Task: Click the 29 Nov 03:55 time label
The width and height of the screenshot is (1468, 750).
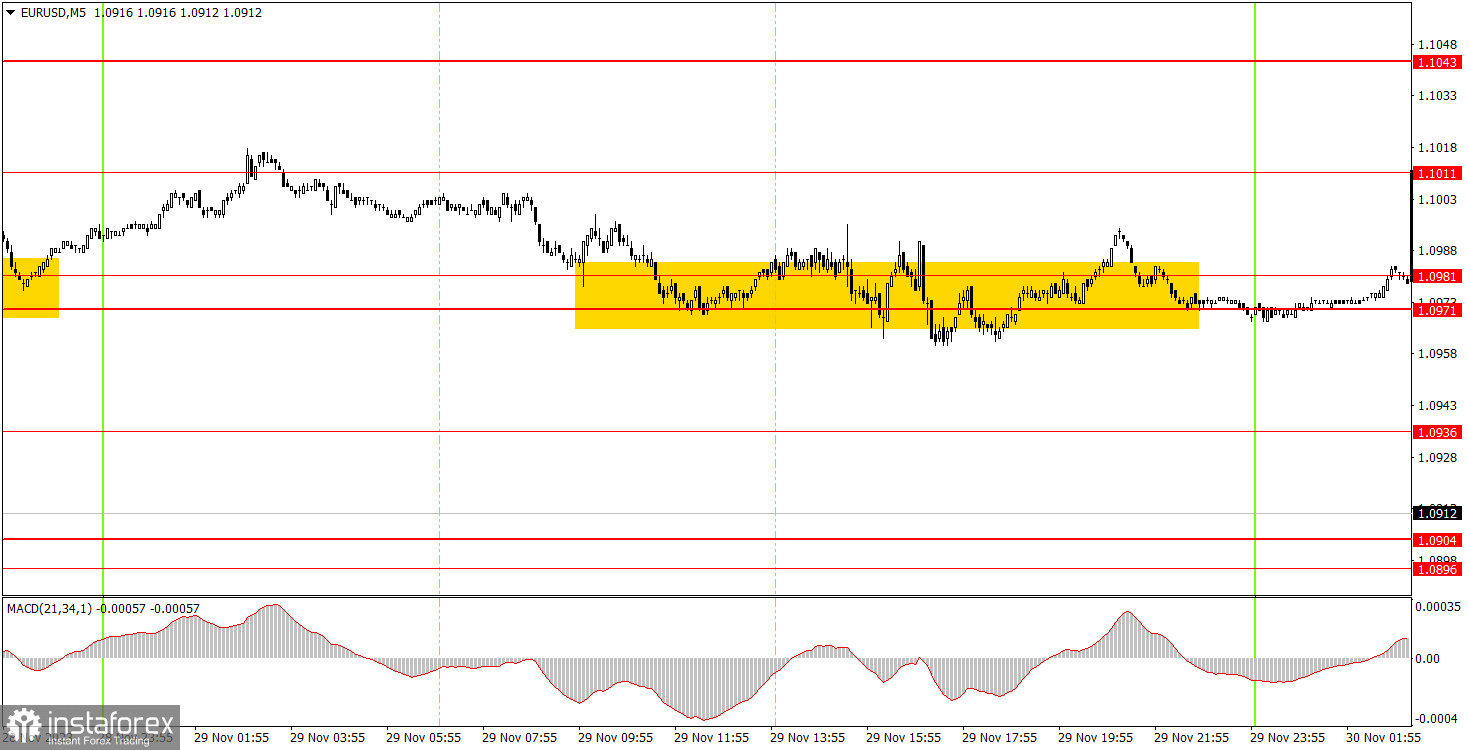Action: [328, 737]
